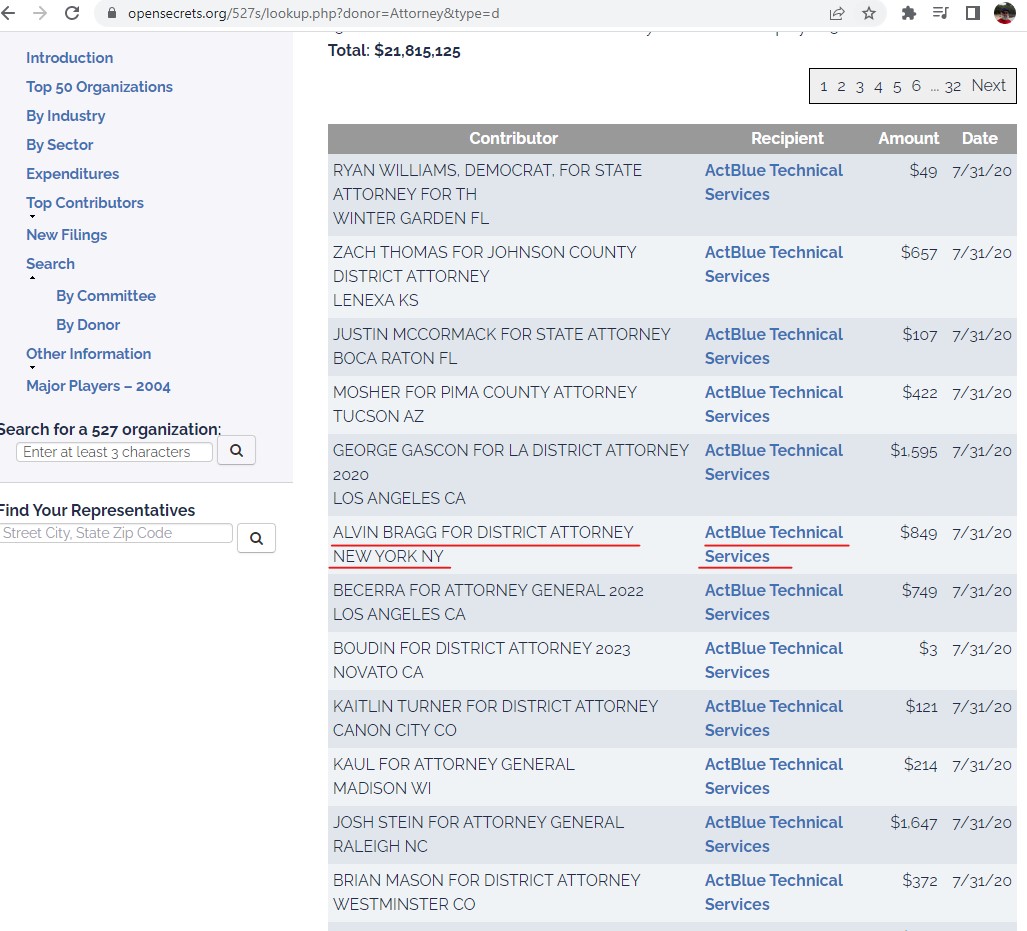The height and width of the screenshot is (931, 1027).
Task: Submit the 527 organization search magnifier
Action: coord(236,451)
